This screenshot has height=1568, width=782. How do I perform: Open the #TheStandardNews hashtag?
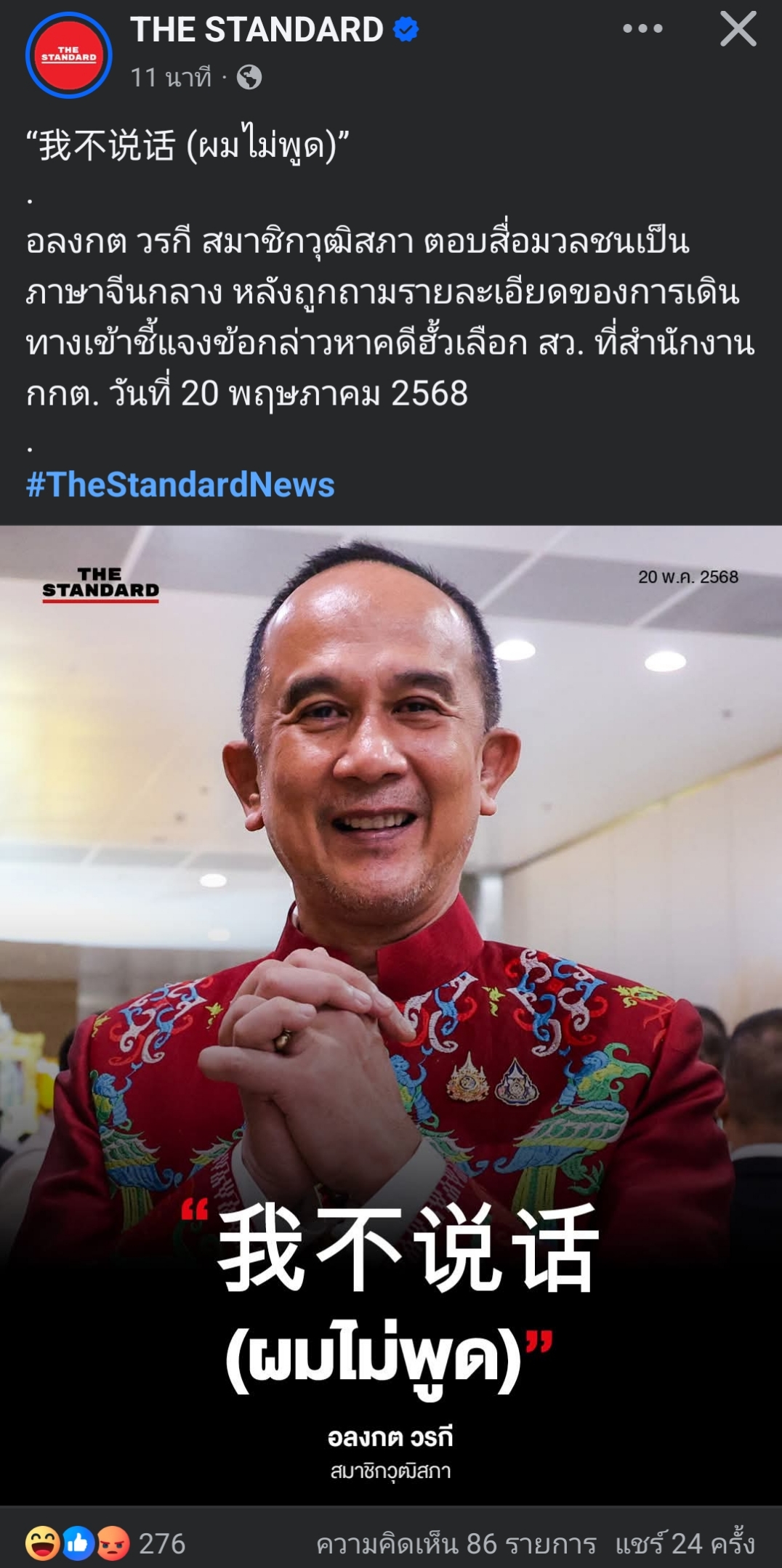180,485
